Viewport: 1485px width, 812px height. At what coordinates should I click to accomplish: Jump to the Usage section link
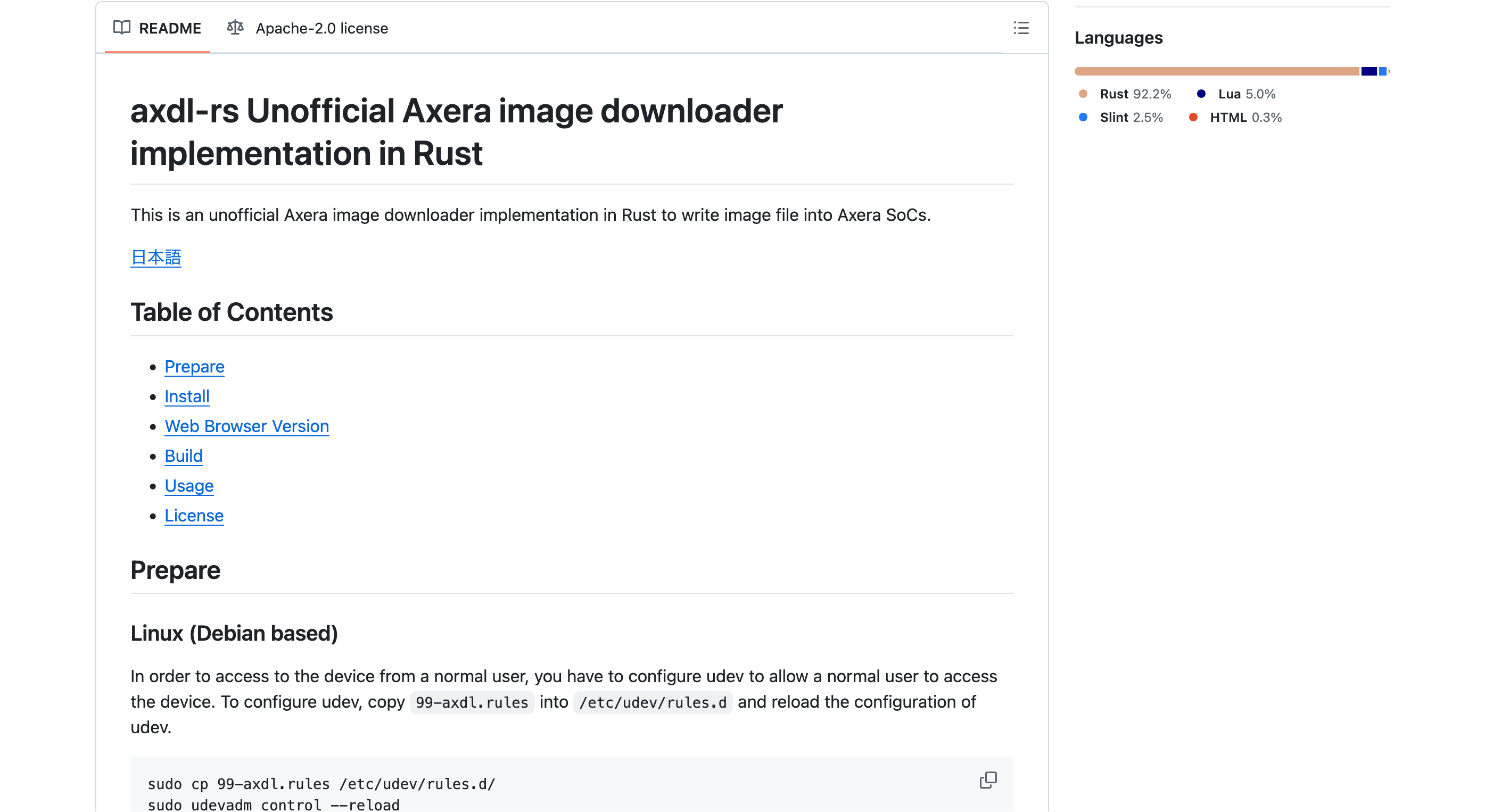pos(189,486)
